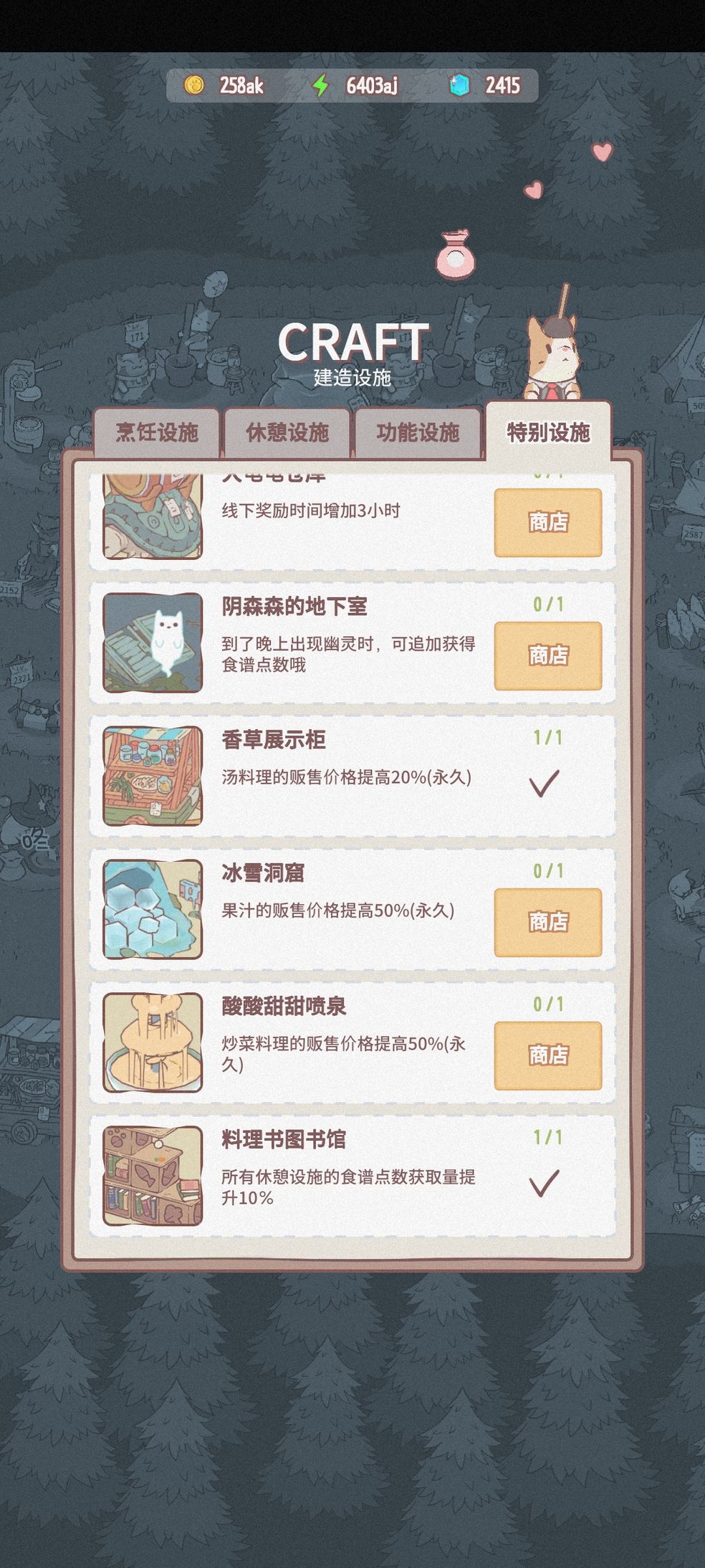The height and width of the screenshot is (1568, 705).
Task: Open 商店 for the offline reward facility
Action: tap(548, 522)
